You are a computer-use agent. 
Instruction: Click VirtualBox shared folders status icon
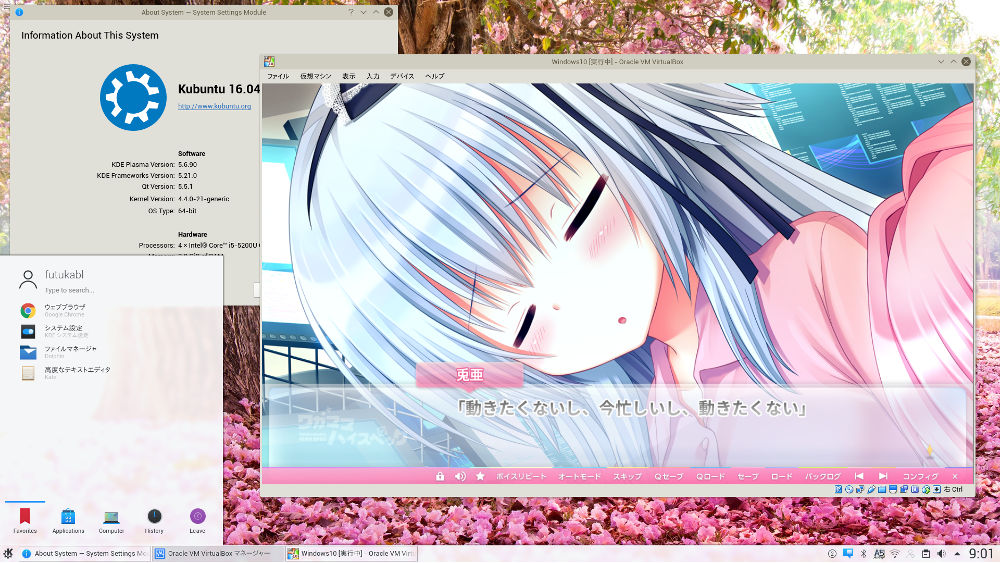(882, 489)
